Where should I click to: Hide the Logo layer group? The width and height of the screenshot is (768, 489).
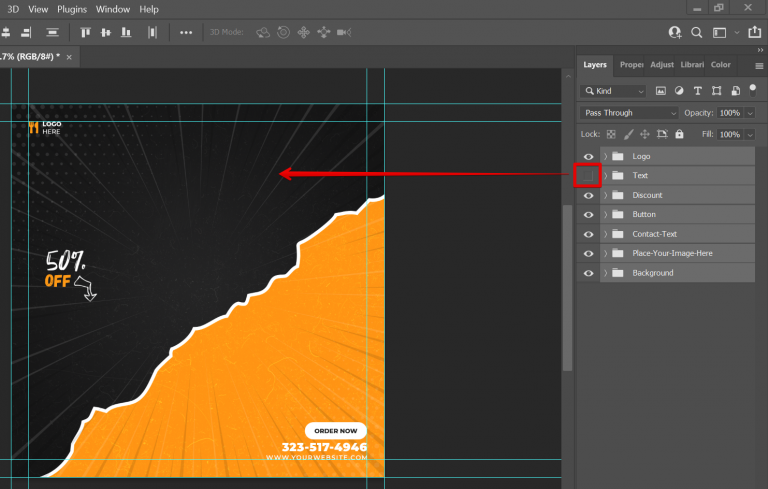(588, 156)
